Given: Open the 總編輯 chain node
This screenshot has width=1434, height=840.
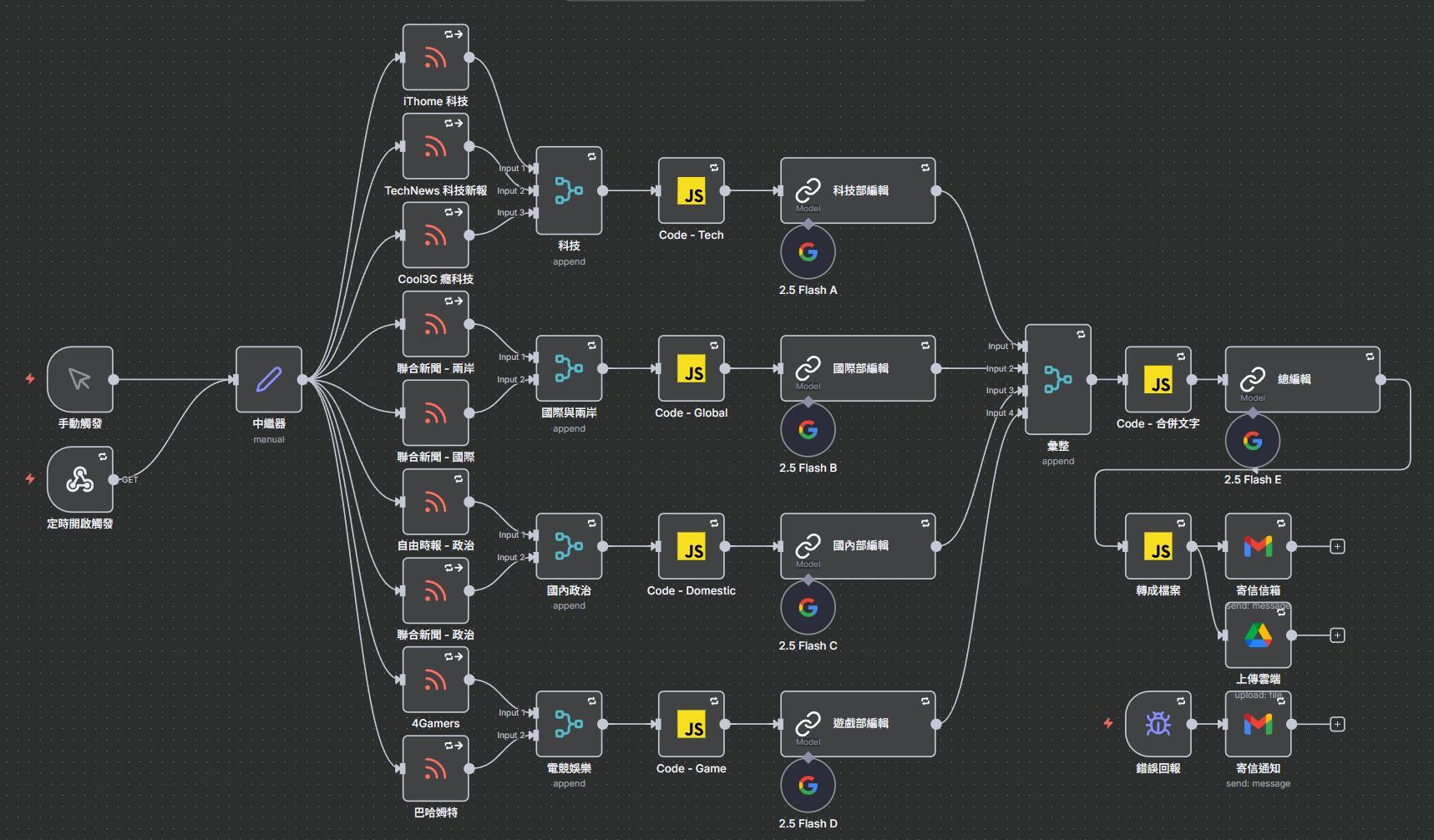Looking at the screenshot, I should pos(1302,380).
